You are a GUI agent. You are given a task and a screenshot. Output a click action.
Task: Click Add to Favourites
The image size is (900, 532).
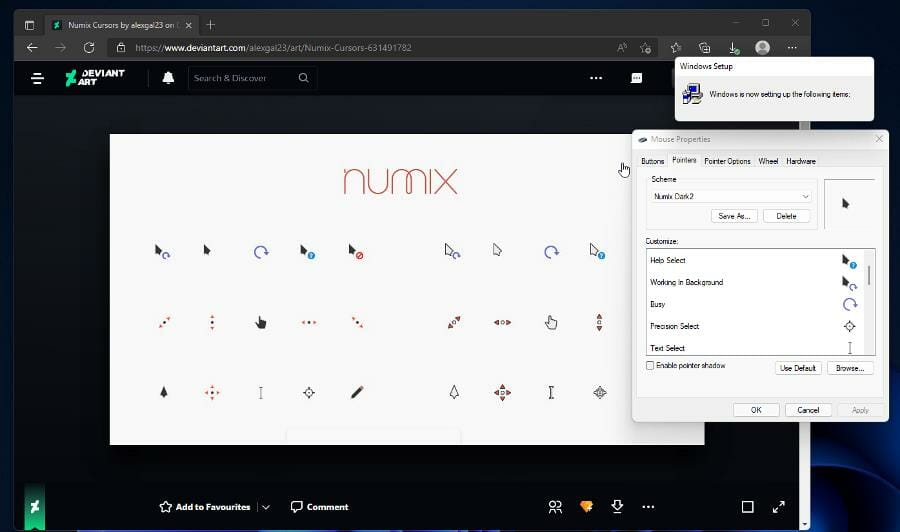205,507
